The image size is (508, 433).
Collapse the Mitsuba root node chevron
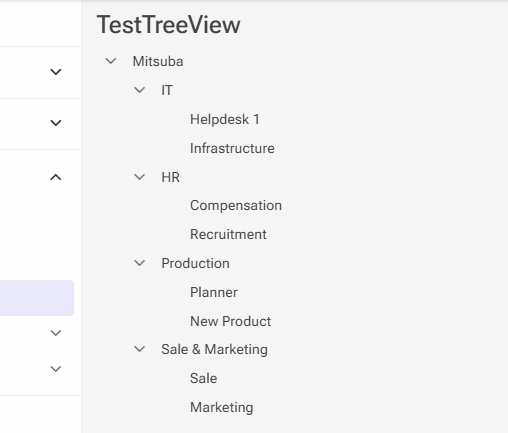coord(111,61)
